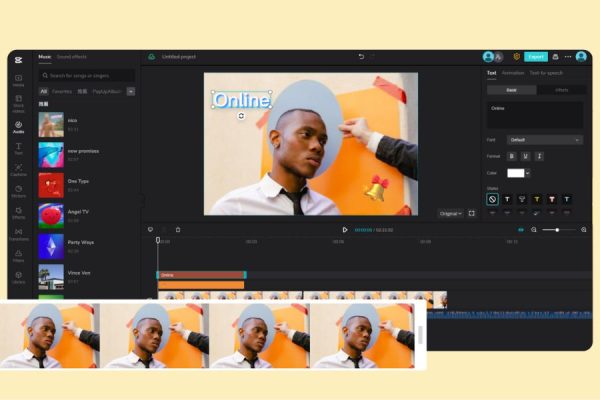Click the undo arrow in the top bar

361,57
